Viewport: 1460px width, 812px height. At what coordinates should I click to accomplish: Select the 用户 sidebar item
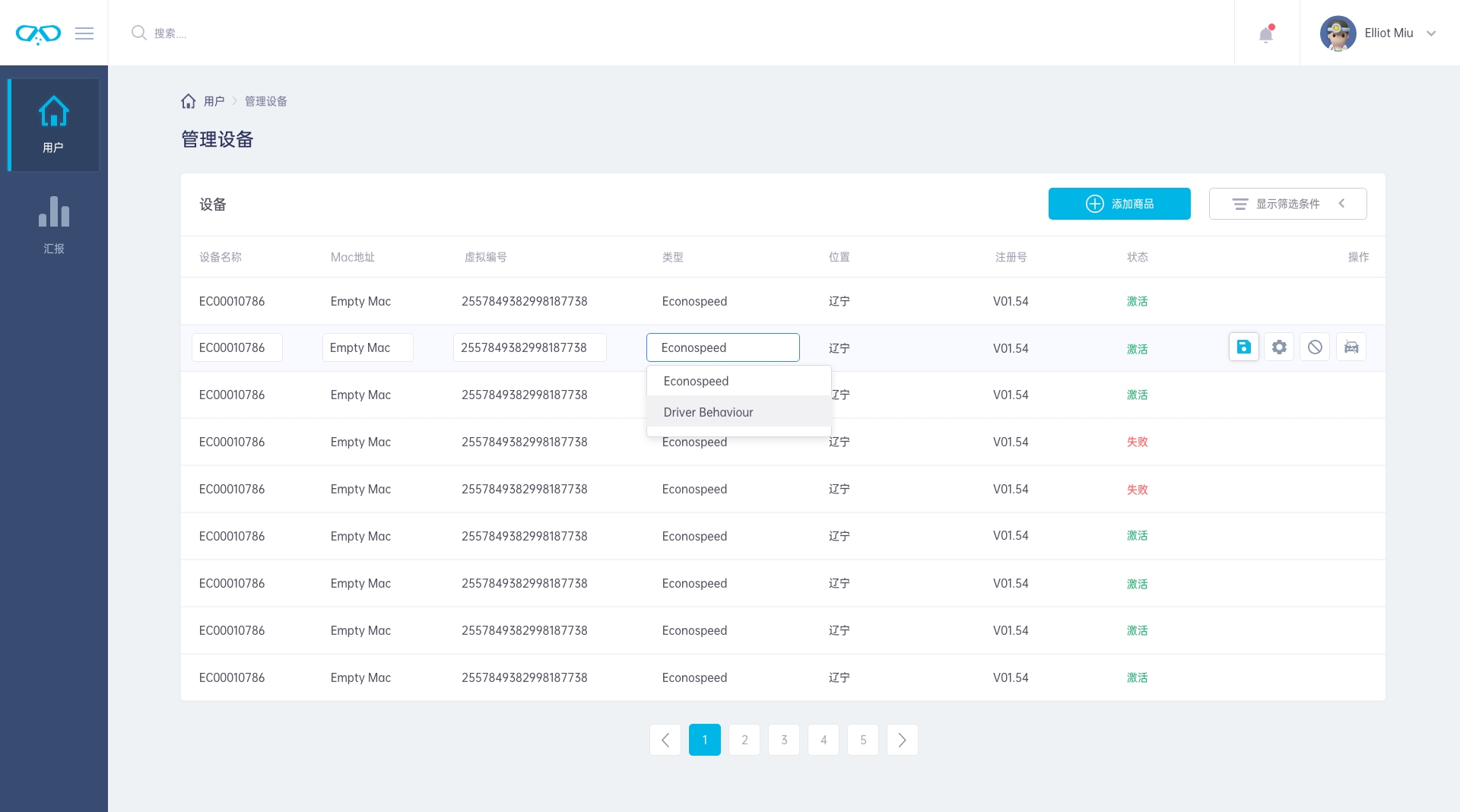pyautogui.click(x=54, y=125)
